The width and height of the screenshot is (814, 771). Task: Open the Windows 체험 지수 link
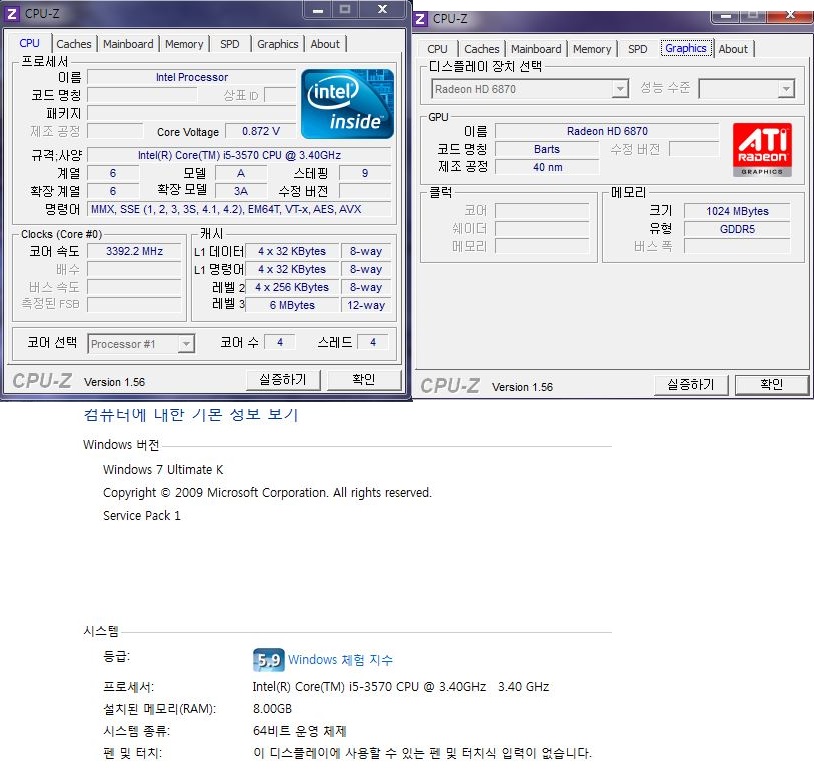(x=341, y=660)
